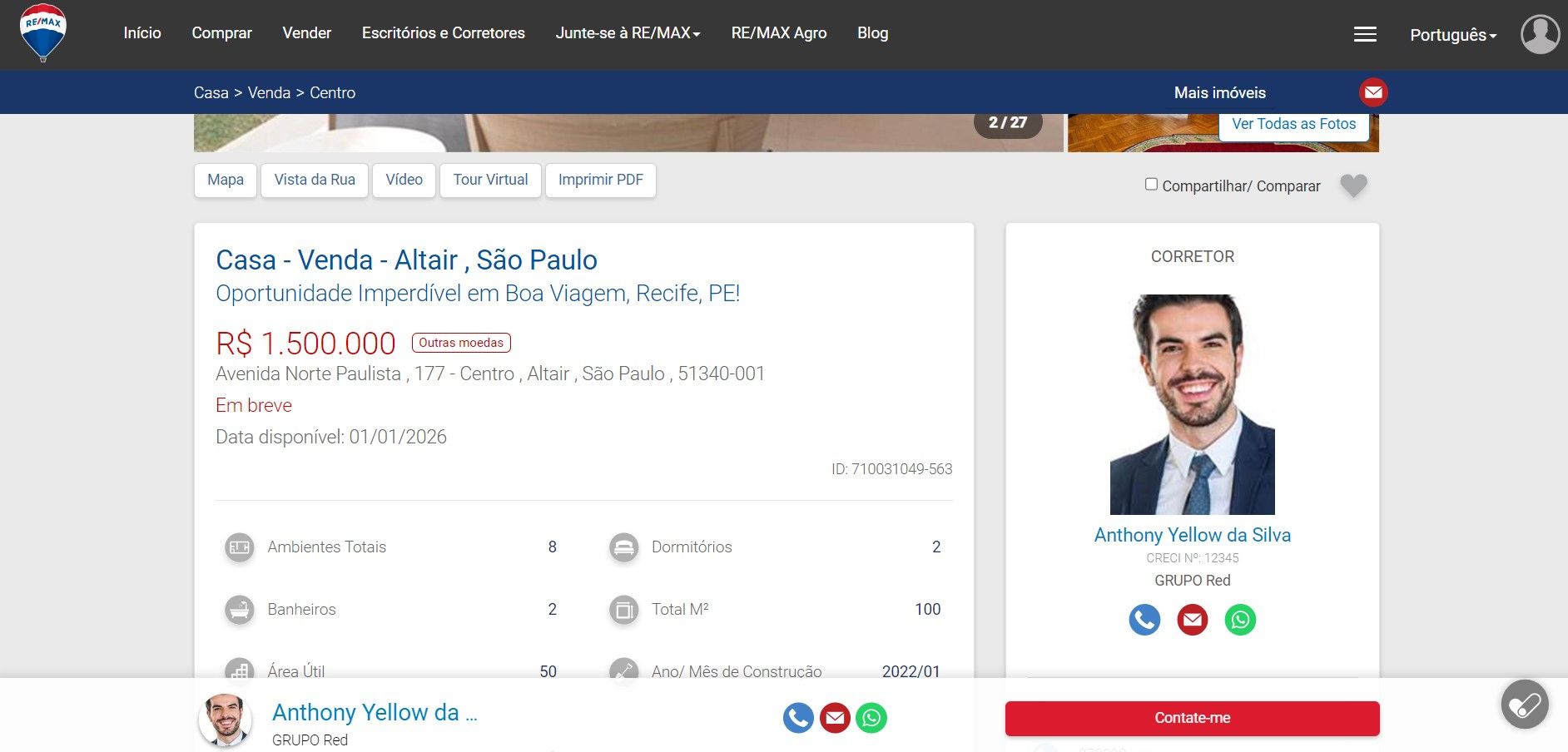Click the Venda breadcrumb link
Image resolution: width=1568 pixels, height=752 pixels.
click(269, 93)
